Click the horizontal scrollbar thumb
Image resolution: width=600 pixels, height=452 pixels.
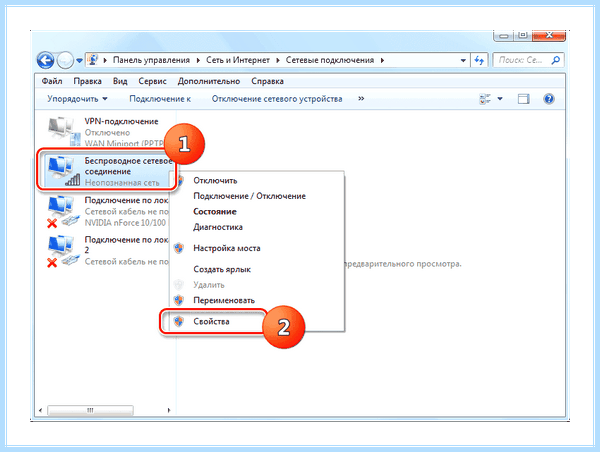point(90,410)
